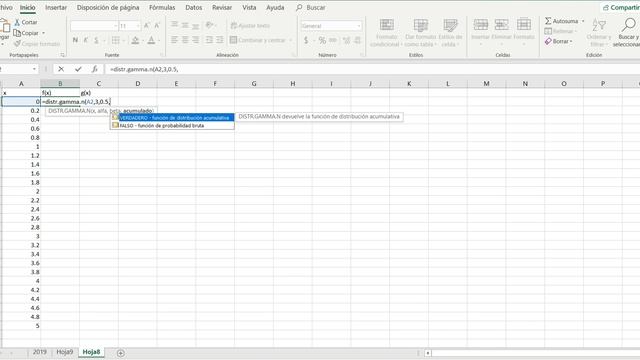640x360 pixels.
Task: Click the Insertar cells icon
Action: [480, 24]
